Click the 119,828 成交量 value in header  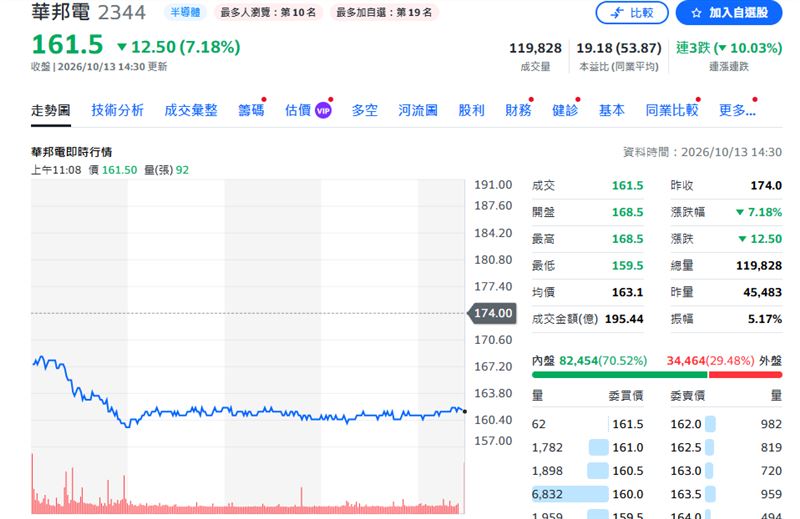[x=535, y=48]
